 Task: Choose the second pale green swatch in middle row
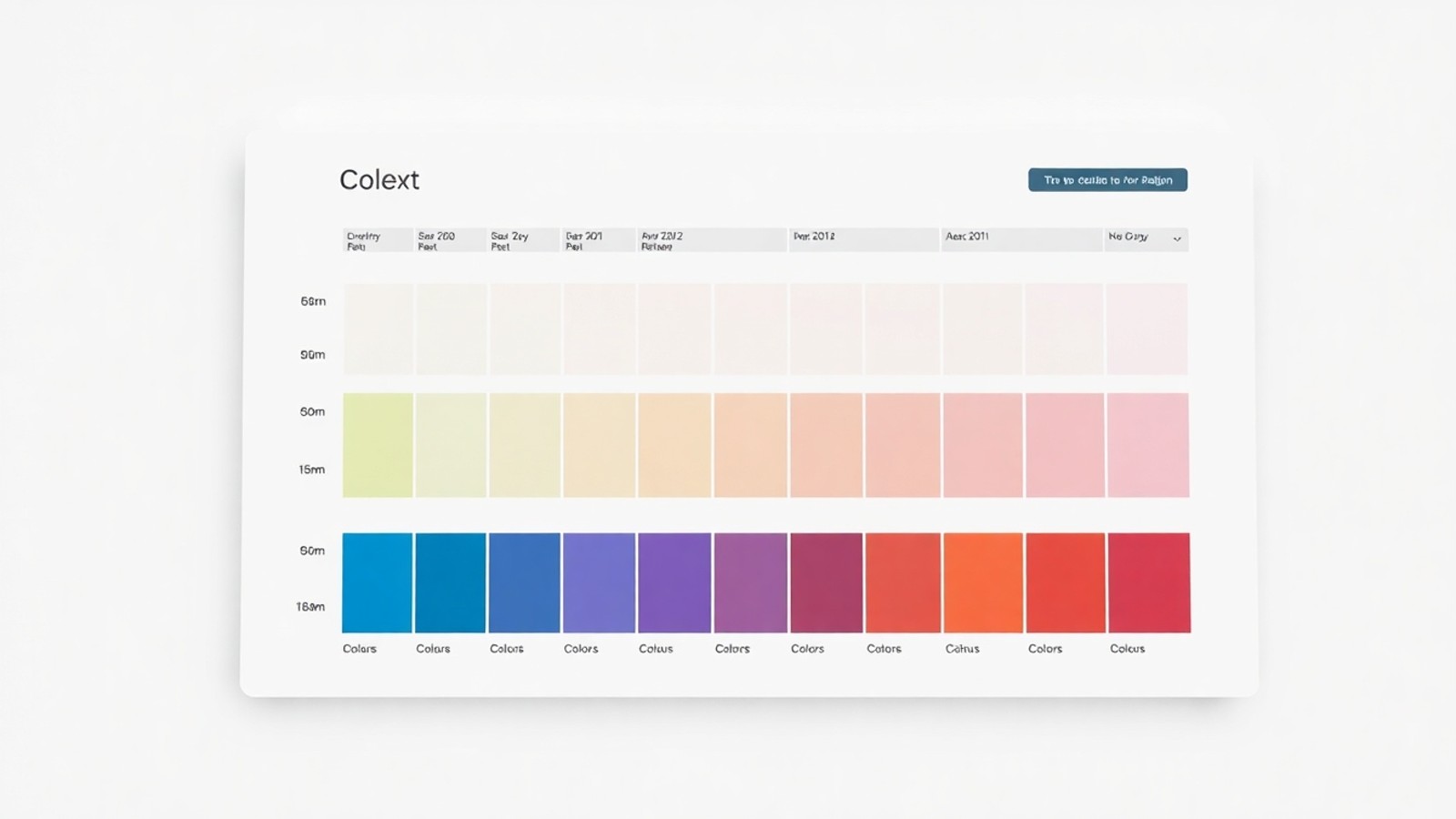[450, 445]
